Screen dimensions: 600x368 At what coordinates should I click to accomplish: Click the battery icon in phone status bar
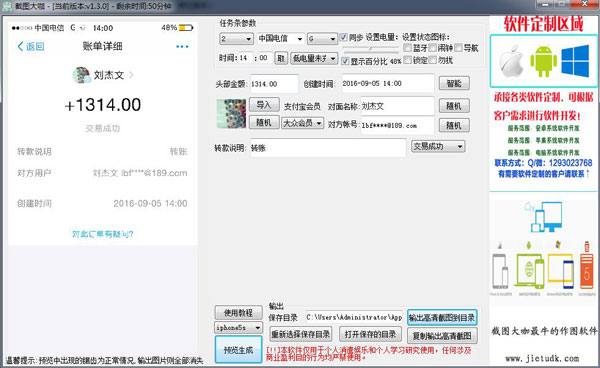tap(186, 28)
